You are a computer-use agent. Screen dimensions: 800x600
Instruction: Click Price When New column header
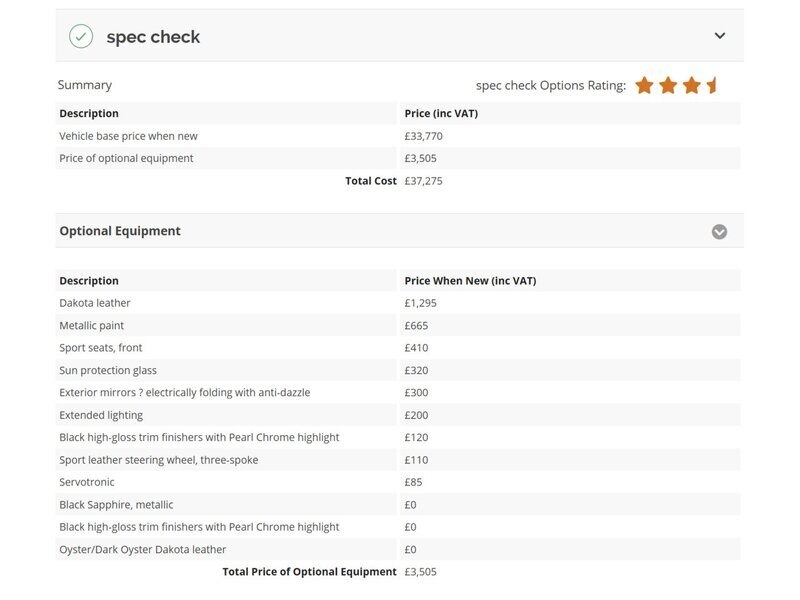click(x=470, y=281)
